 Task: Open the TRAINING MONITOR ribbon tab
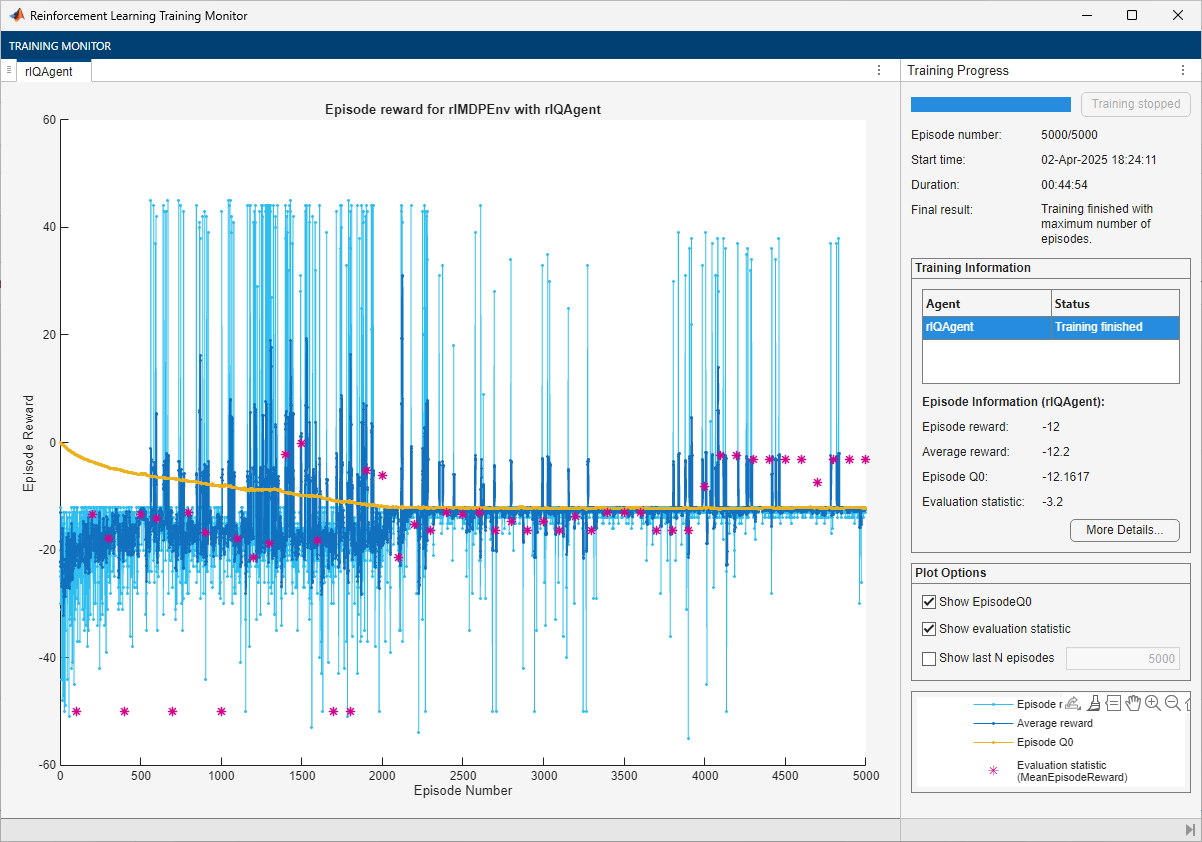pyautogui.click(x=60, y=46)
